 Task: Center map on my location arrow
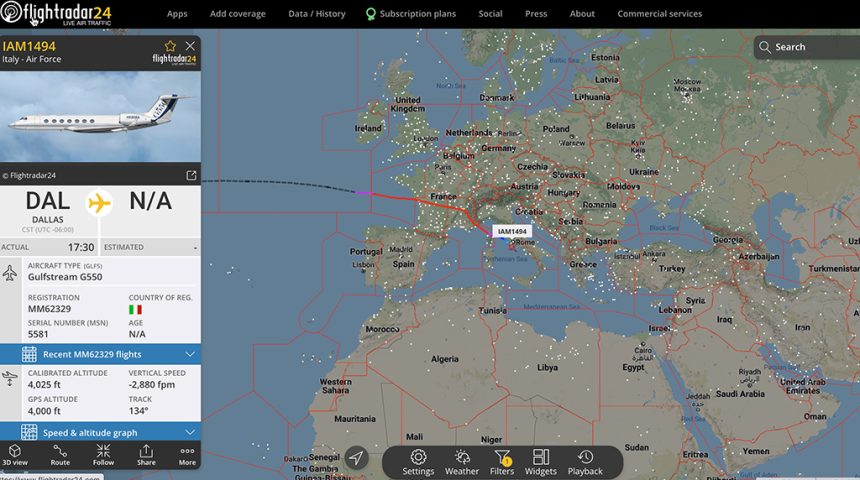tap(356, 458)
